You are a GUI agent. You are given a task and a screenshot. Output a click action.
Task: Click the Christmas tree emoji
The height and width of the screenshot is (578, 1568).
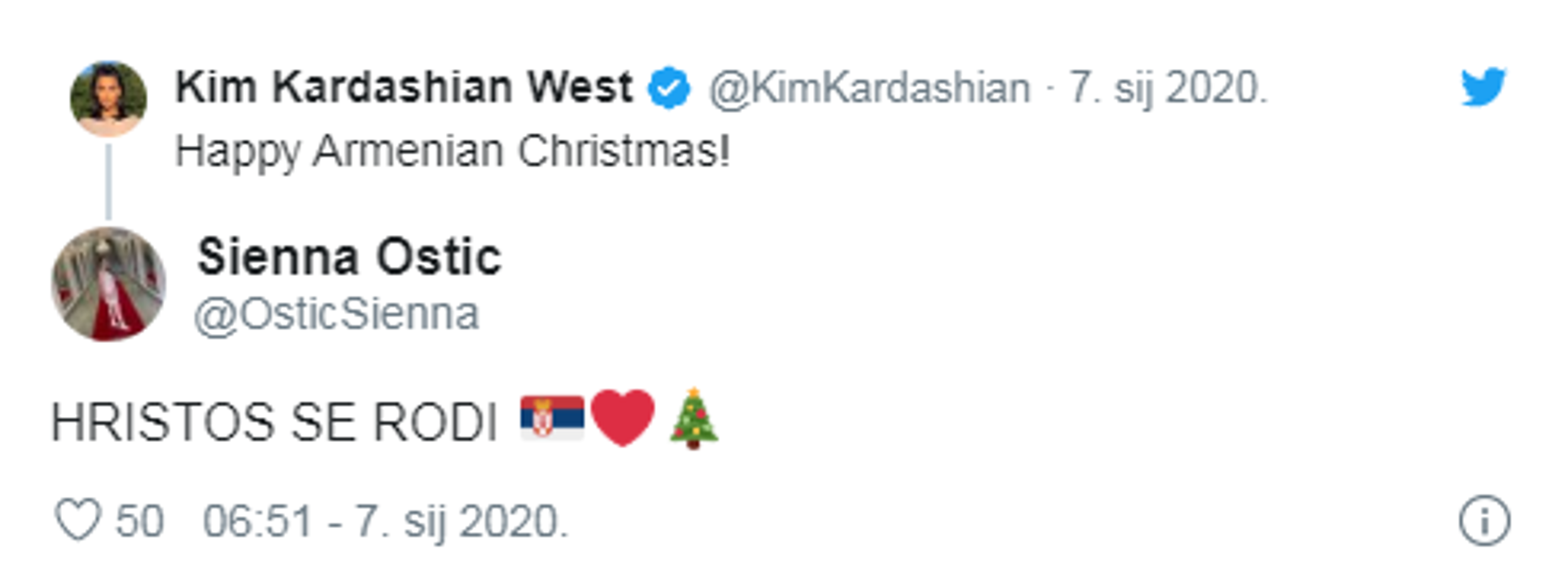click(694, 419)
